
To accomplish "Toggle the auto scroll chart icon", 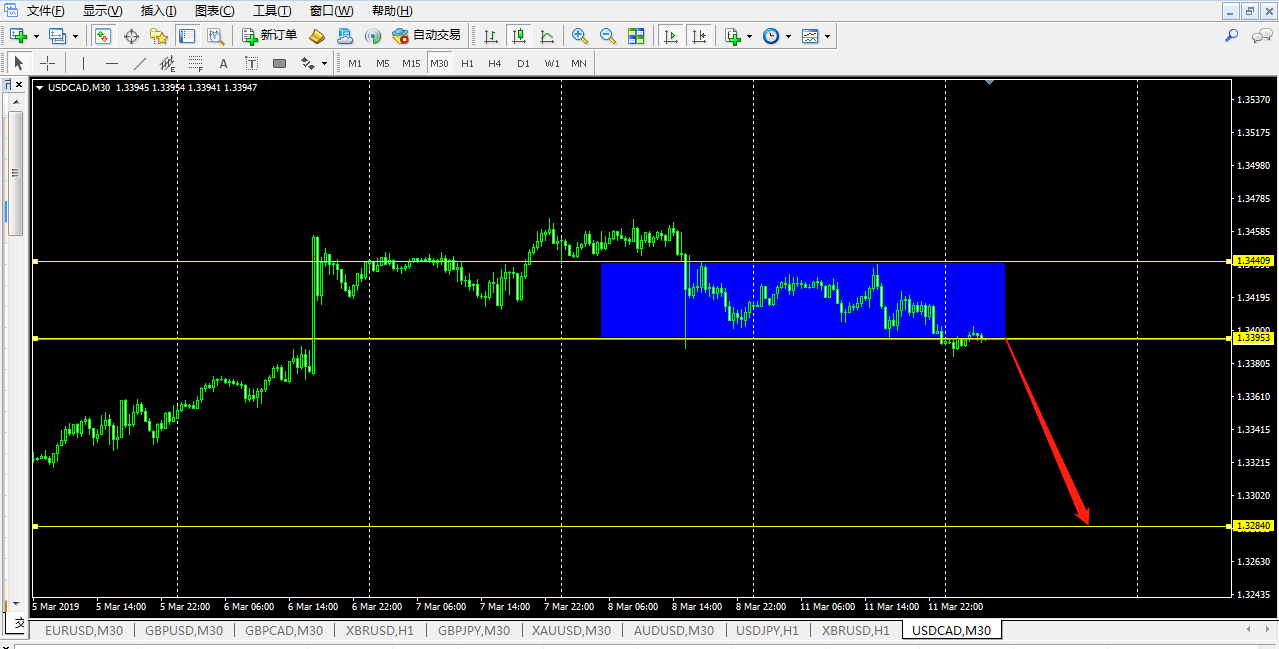I will (x=670, y=36).
